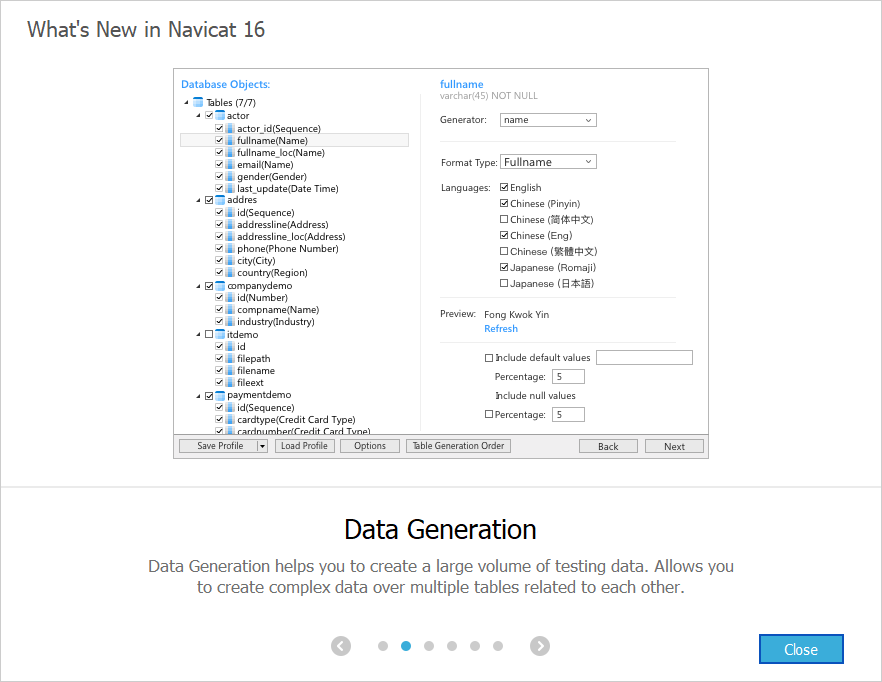882x682 pixels.
Task: Go to previous slide with left arrow
Action: 341,646
